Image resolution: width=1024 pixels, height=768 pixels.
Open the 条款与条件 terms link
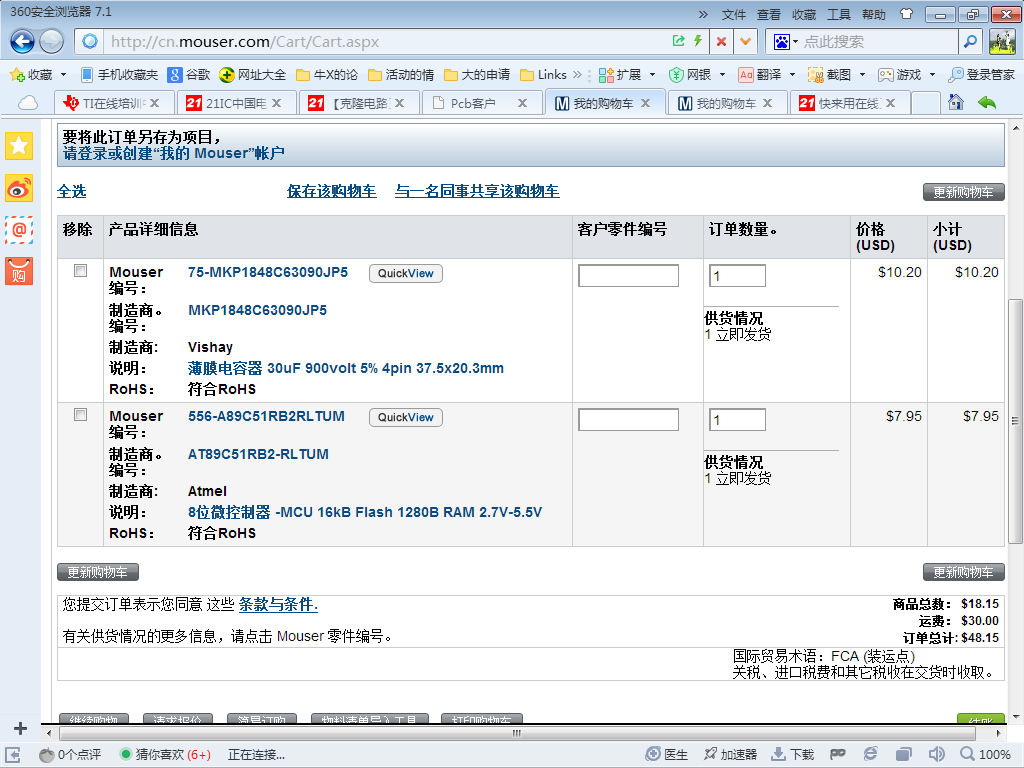coord(278,605)
